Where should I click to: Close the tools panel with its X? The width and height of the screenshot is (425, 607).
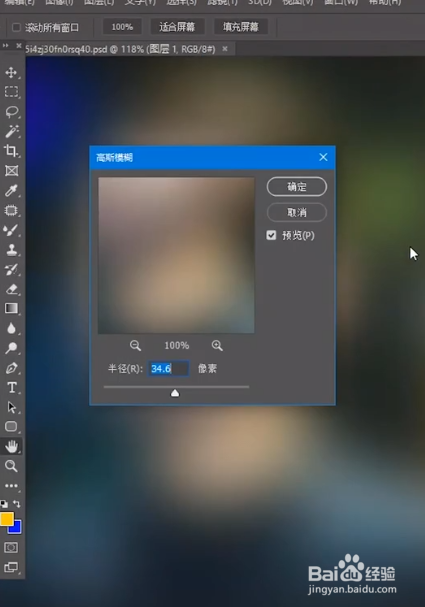tap(19, 46)
